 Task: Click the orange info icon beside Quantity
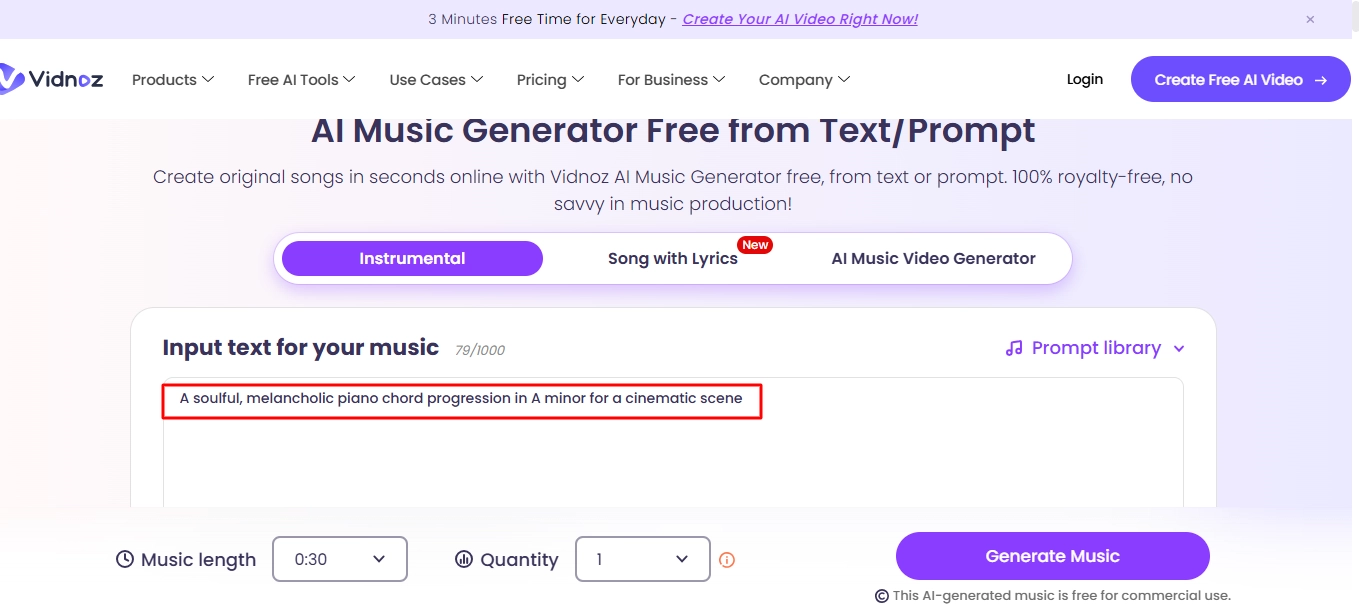pyautogui.click(x=727, y=559)
